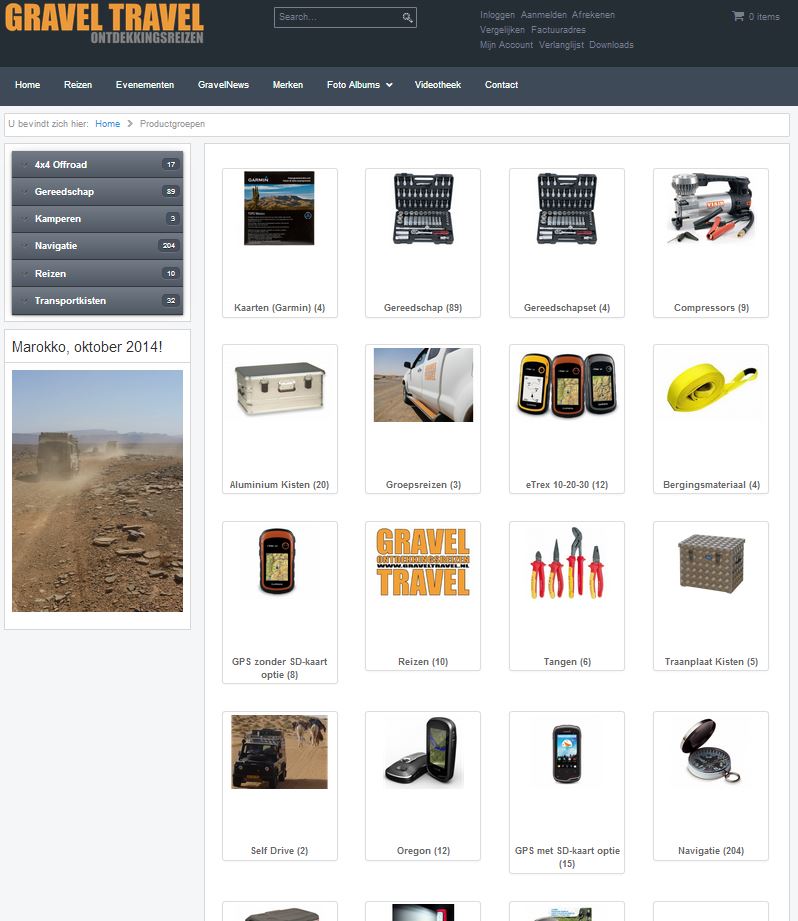798x921 pixels.
Task: Click the Marokko oktober 2014 photo
Action: [97, 491]
